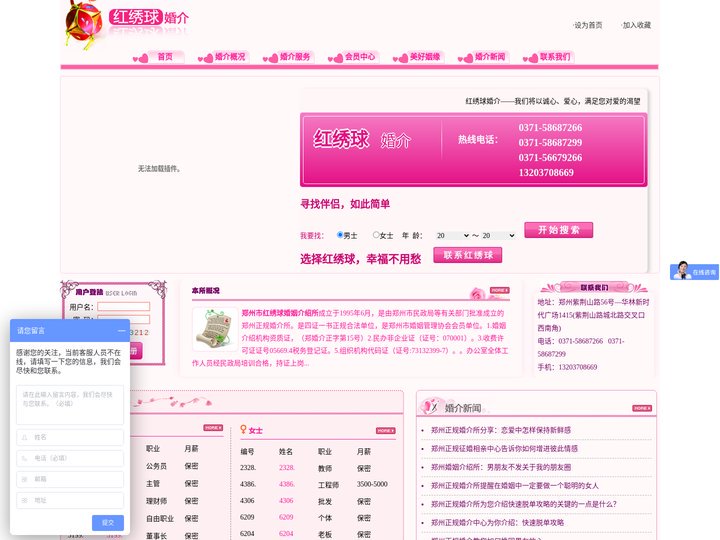
Task: Click the 设为首页 link
Action: pos(588,25)
